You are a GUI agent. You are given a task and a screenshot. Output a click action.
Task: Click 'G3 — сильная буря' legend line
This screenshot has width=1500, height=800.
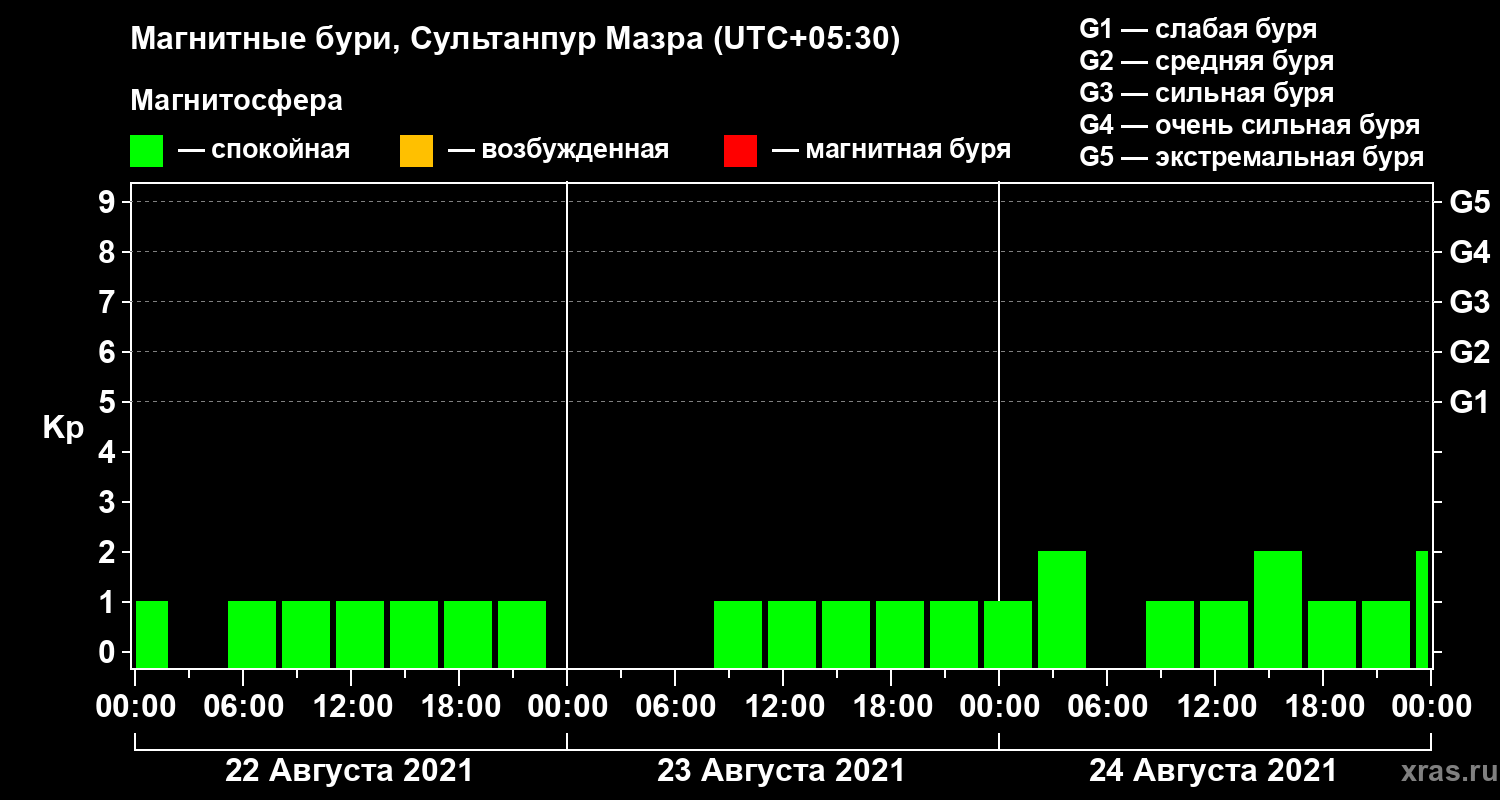[1206, 93]
